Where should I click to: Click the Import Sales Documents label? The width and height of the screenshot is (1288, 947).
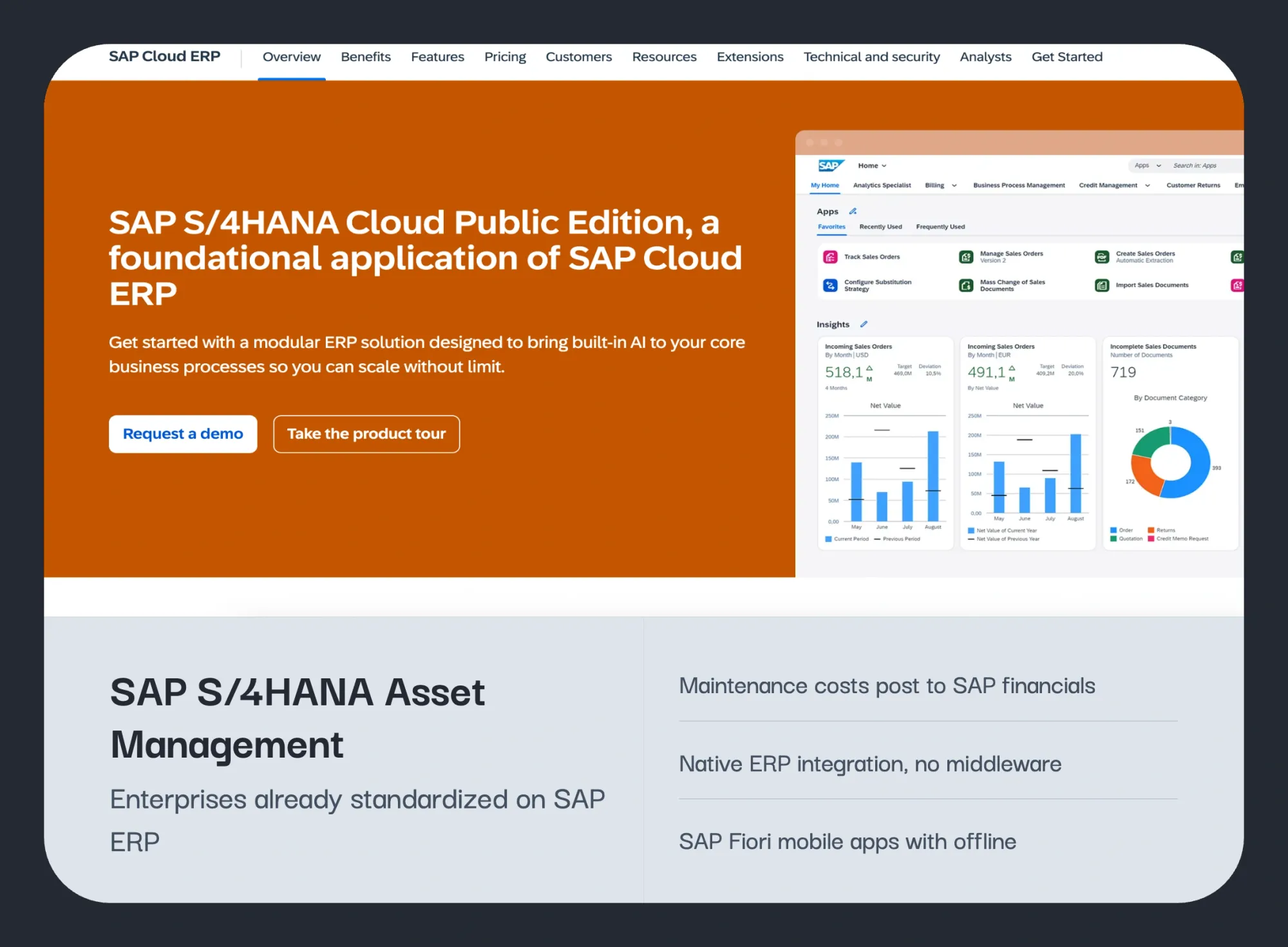coord(1152,285)
